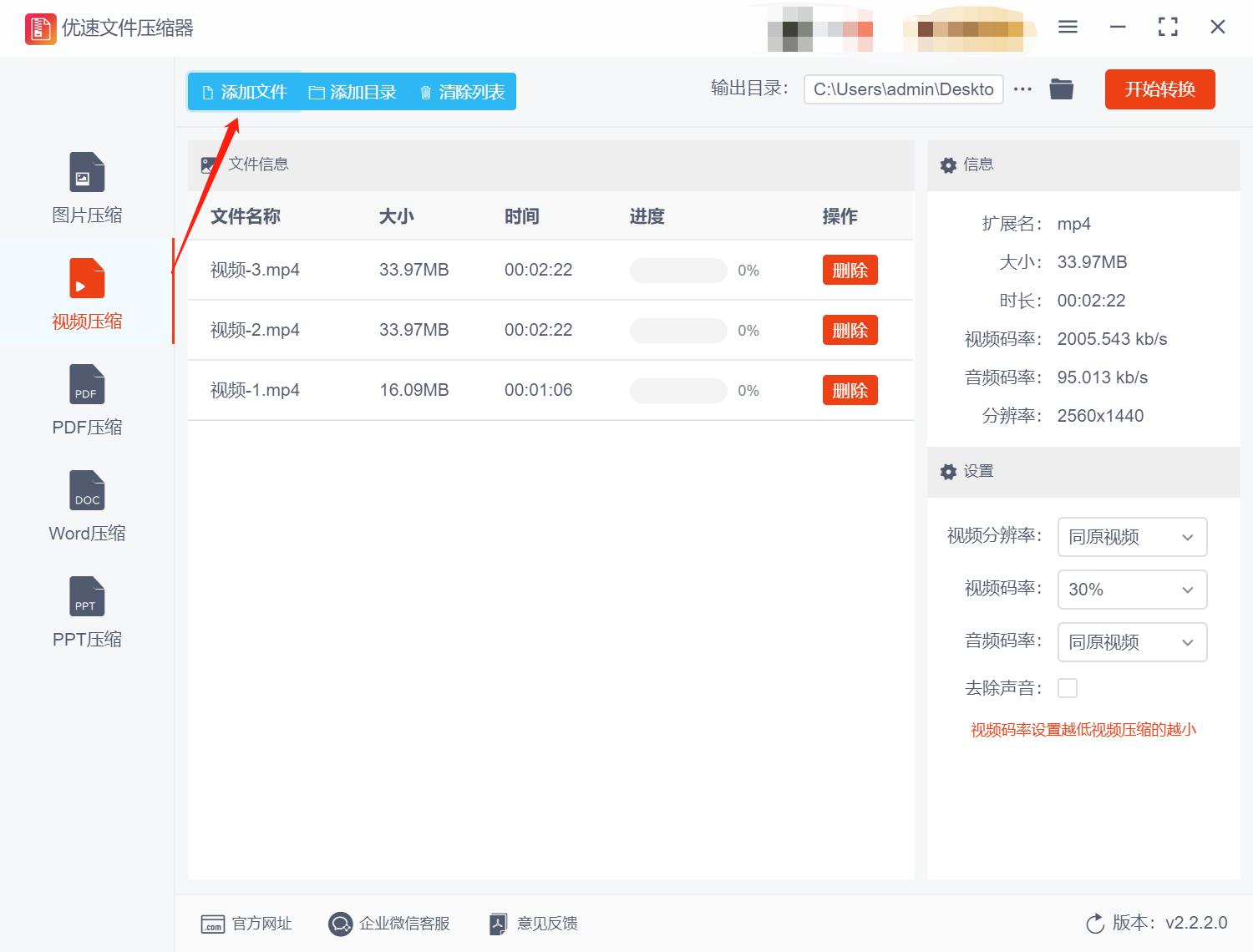Open the 视频码率 30% dropdown
This screenshot has height=952, width=1253.
click(1132, 590)
